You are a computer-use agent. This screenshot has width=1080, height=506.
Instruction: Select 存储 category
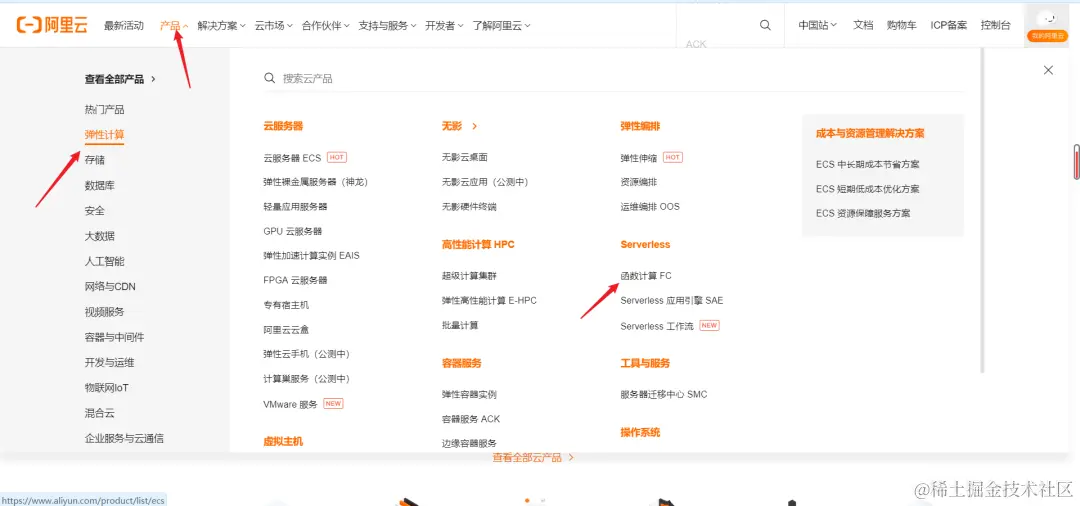[x=95, y=160]
